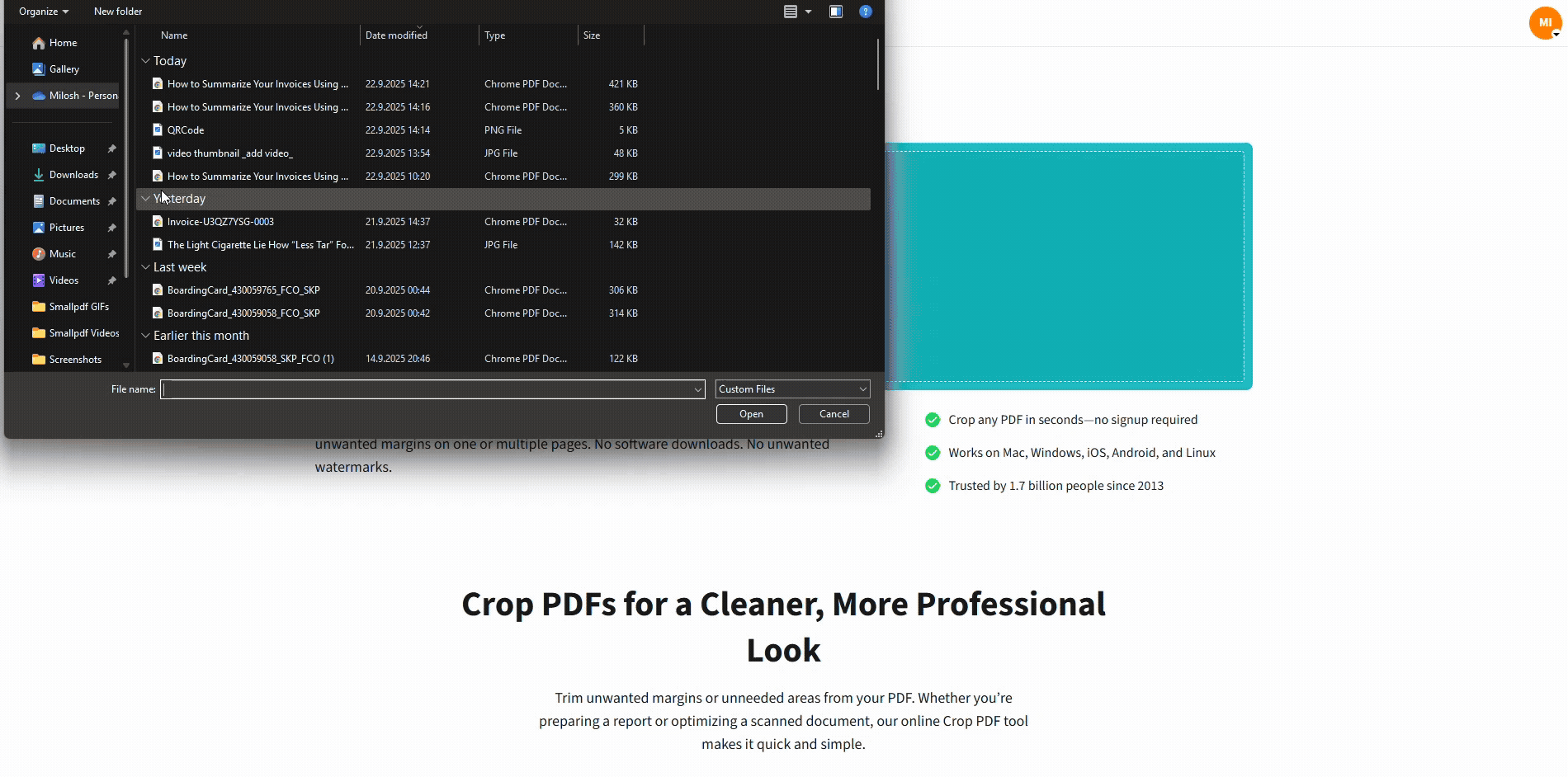
Task: Open the Screenshots folder
Action: (74, 359)
